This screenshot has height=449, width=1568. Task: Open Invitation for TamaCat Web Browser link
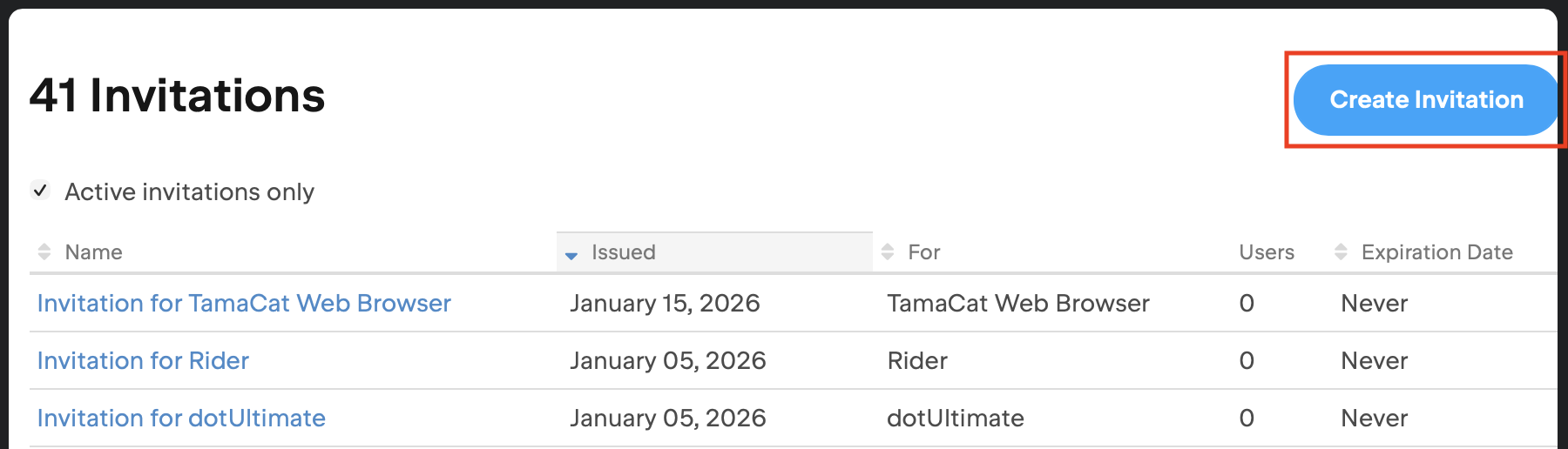[244, 303]
